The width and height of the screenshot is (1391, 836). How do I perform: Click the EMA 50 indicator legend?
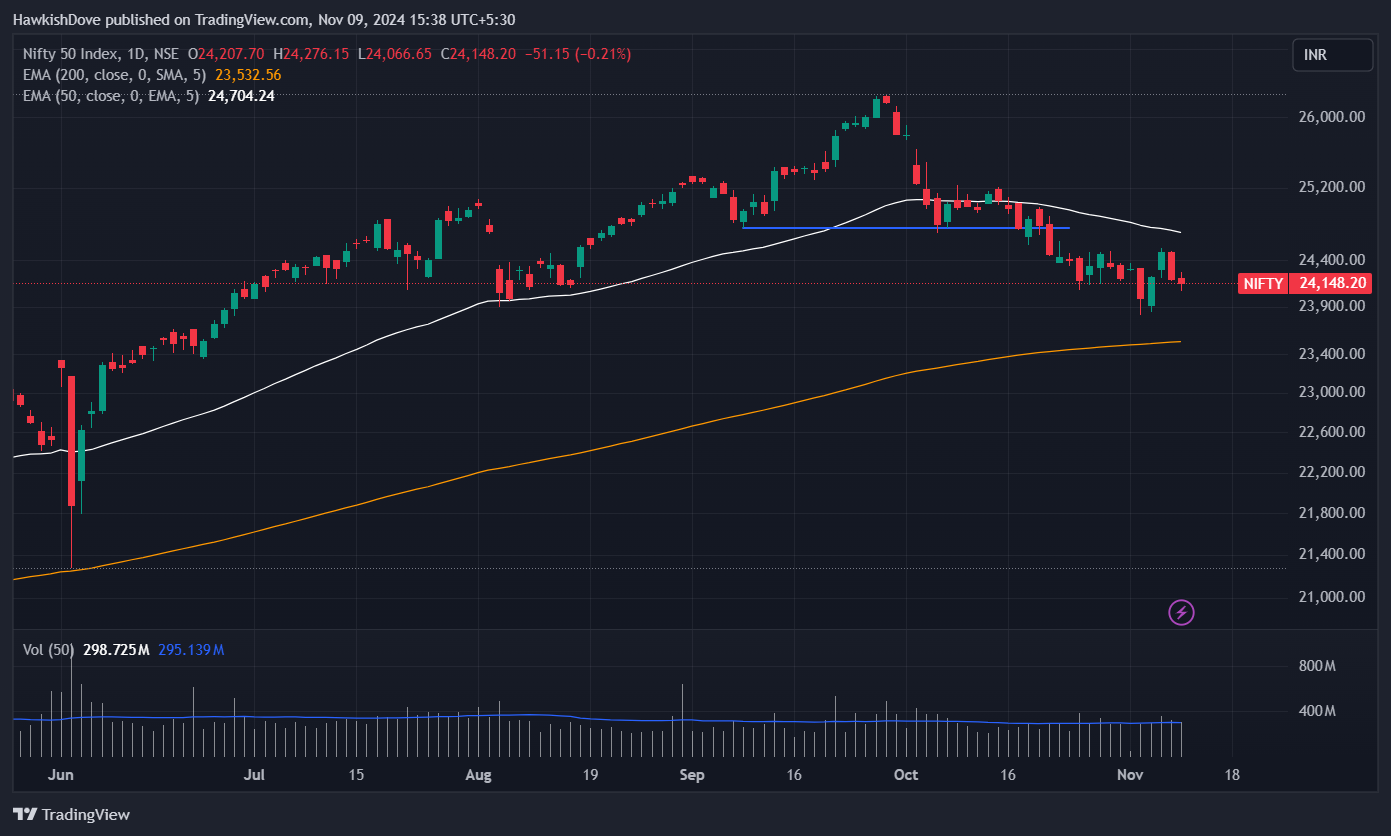[112, 96]
